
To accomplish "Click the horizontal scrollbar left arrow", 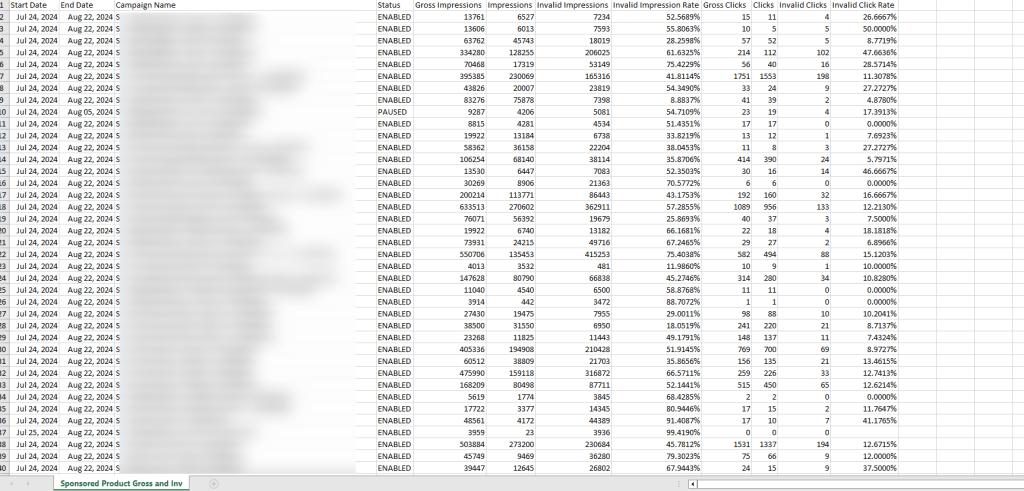I will coord(693,484).
